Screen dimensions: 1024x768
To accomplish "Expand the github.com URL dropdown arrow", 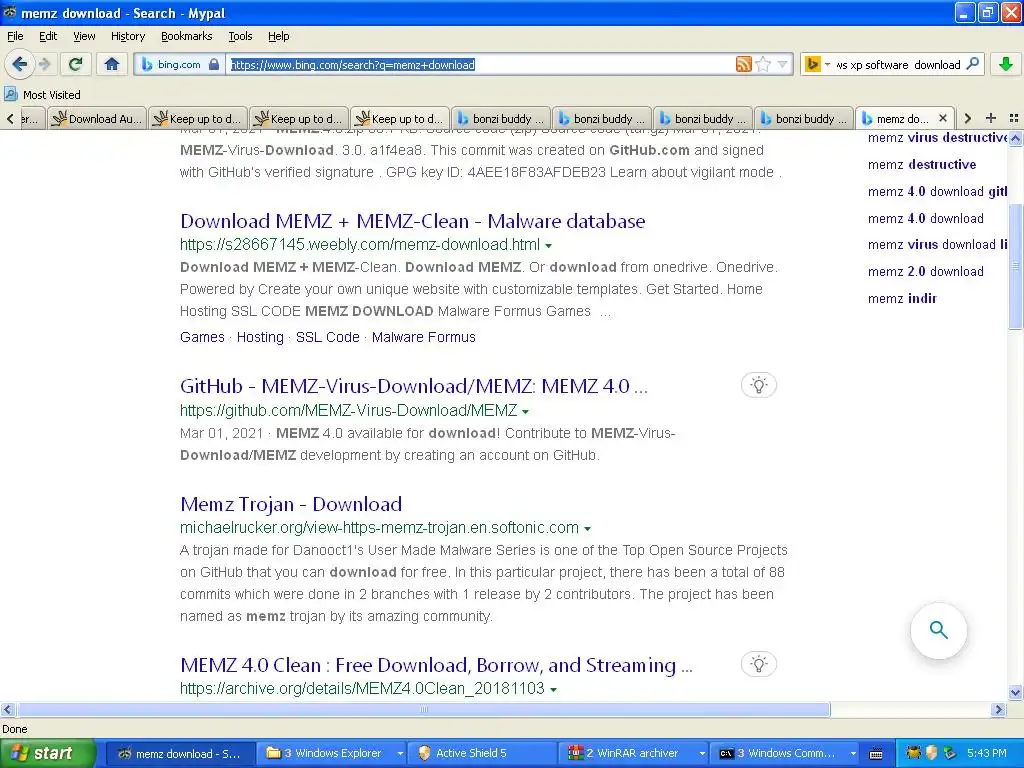I will click(526, 412).
